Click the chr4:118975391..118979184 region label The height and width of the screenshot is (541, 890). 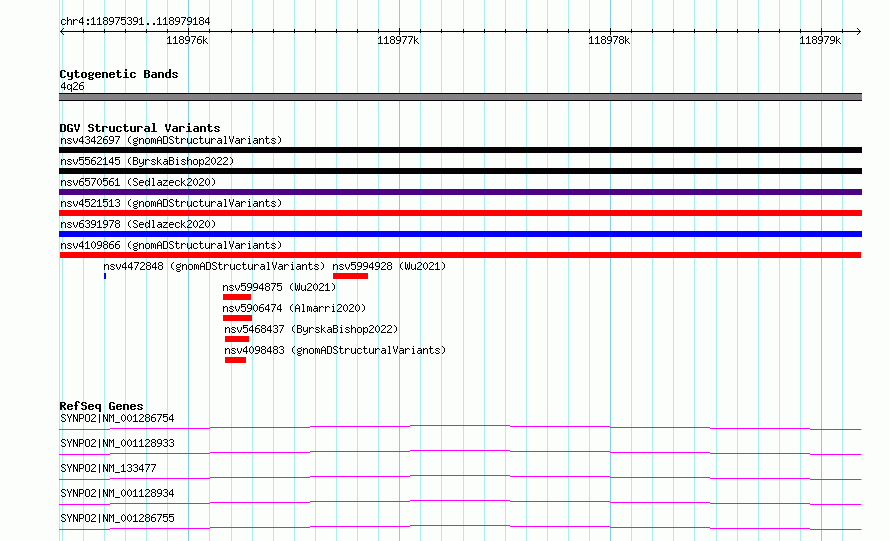[135, 22]
